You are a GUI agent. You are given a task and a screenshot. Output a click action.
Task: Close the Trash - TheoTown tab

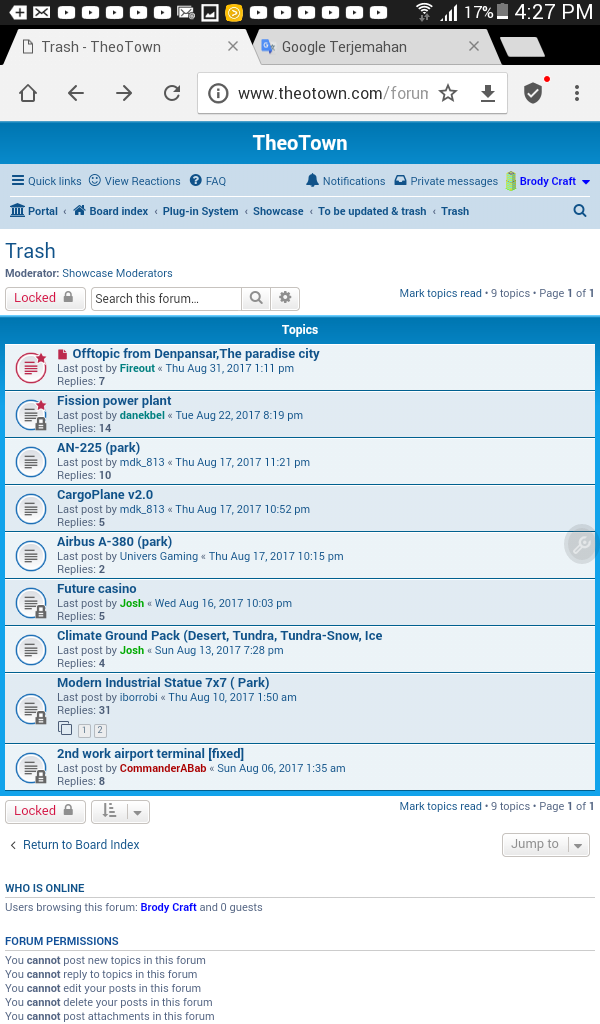tap(232, 46)
